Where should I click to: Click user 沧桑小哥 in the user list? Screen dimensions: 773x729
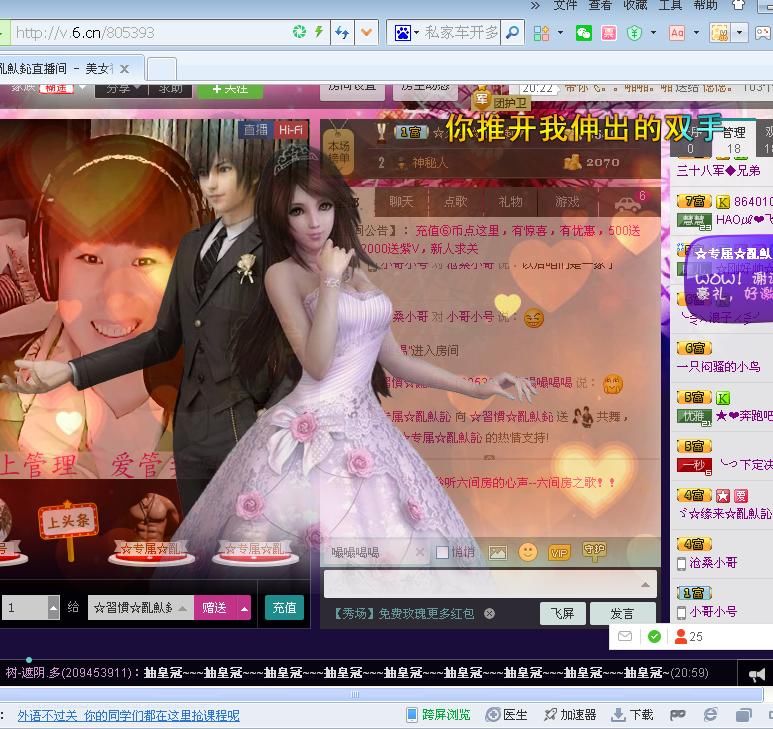[x=713, y=562]
